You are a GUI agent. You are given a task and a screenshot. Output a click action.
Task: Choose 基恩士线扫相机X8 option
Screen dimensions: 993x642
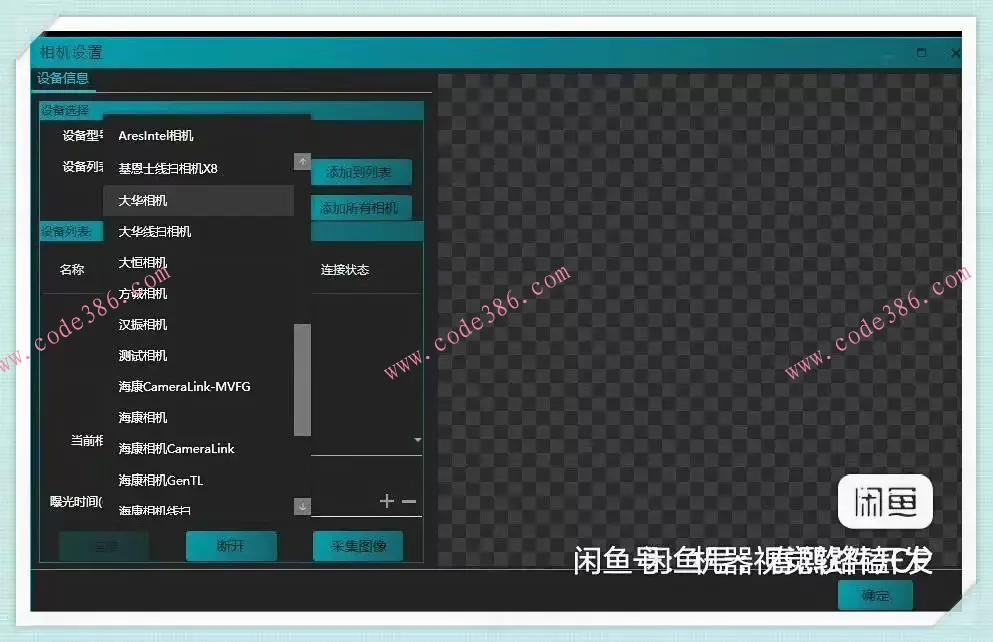point(198,168)
